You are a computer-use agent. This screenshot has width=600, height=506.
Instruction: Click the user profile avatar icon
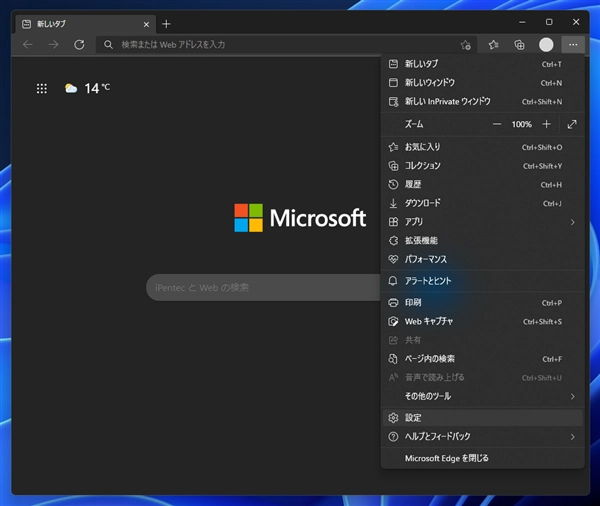pos(546,45)
